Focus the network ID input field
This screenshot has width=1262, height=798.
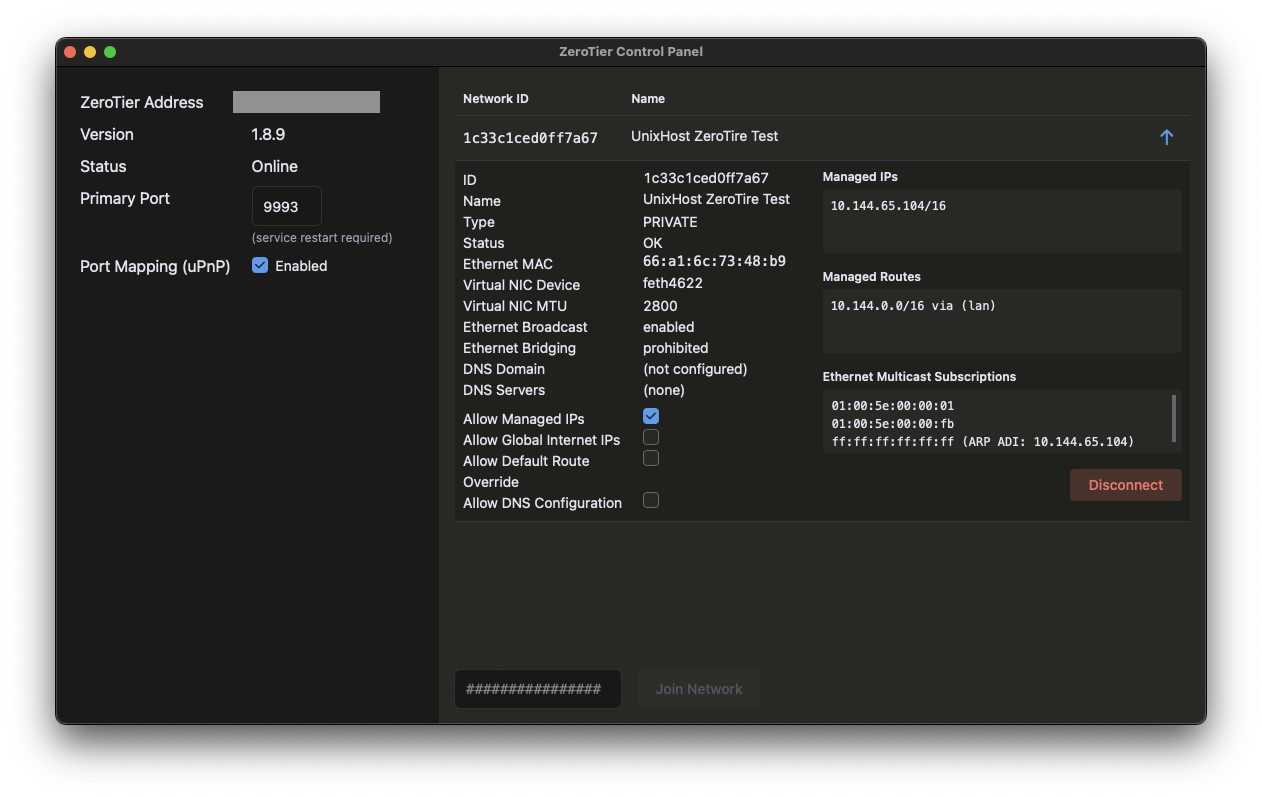tap(537, 689)
